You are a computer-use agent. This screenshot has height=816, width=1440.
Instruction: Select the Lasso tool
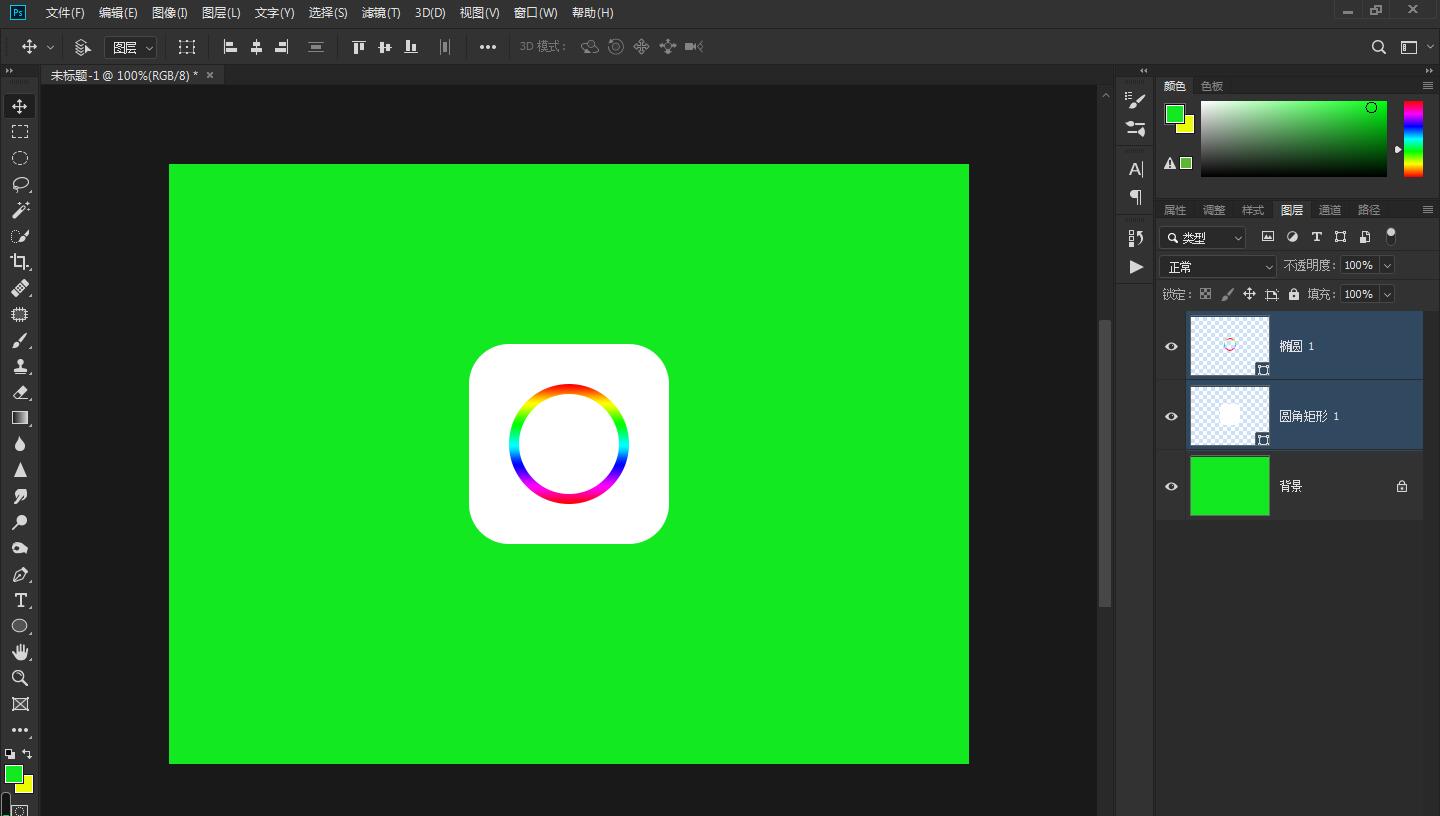(19, 184)
